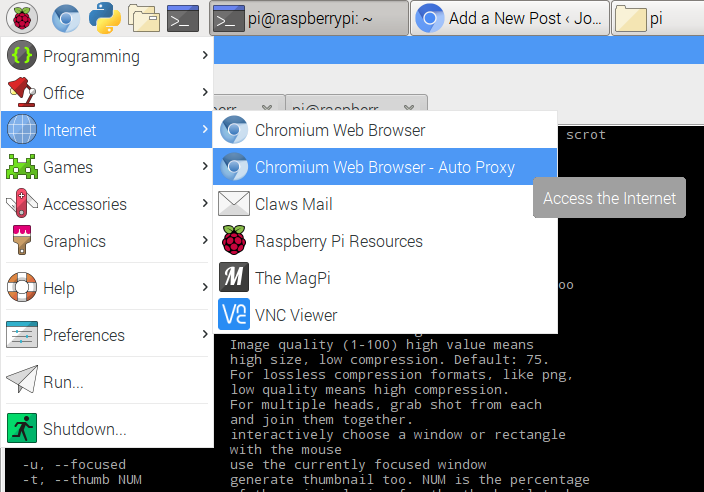
Task: Launch Chromium Web Browser menu entry
Action: pyautogui.click(x=385, y=130)
